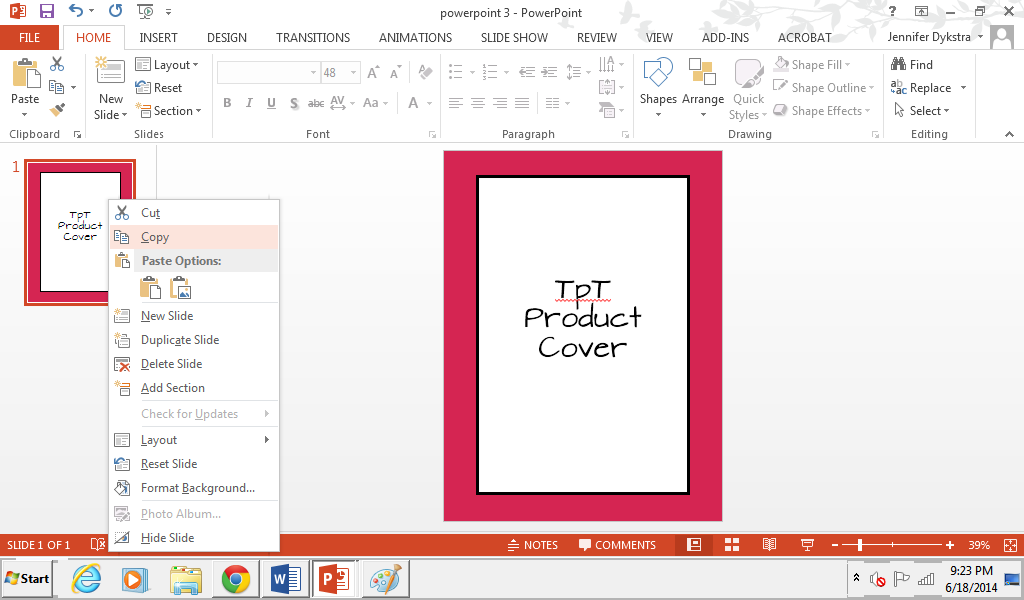Choose Delete Slide from context menu

pyautogui.click(x=194, y=364)
